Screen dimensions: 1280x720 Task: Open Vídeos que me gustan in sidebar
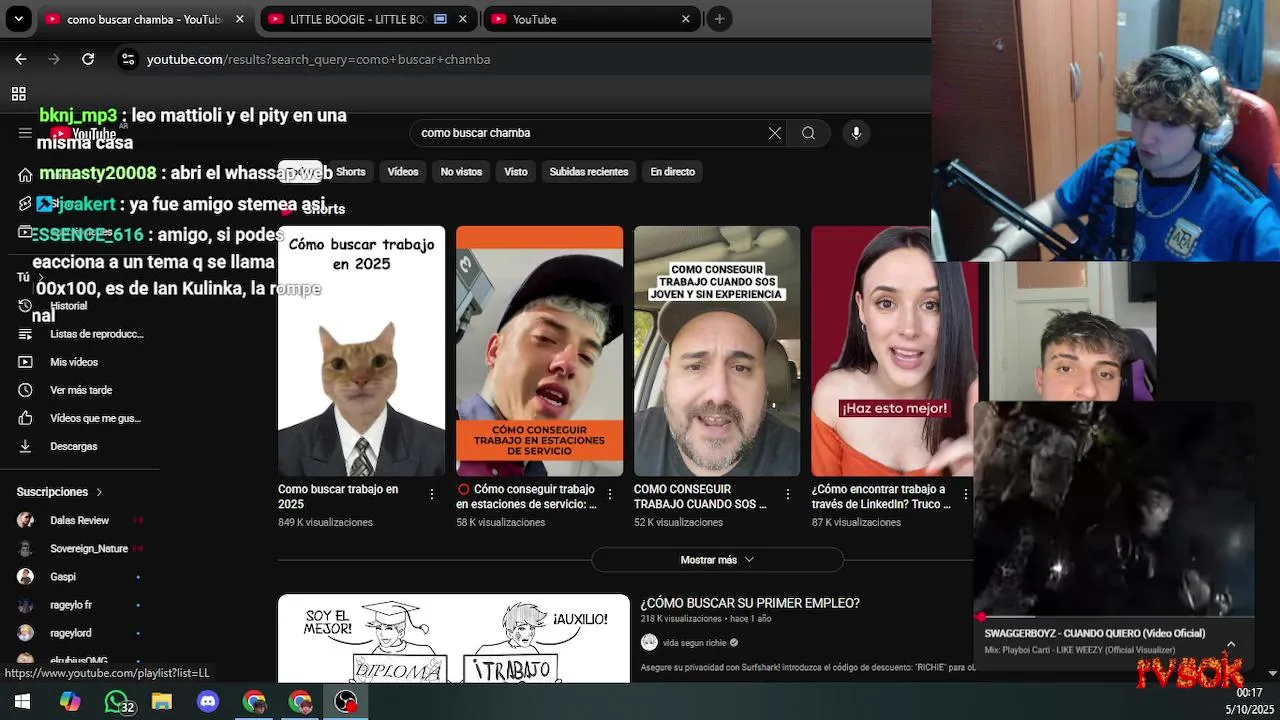96,418
